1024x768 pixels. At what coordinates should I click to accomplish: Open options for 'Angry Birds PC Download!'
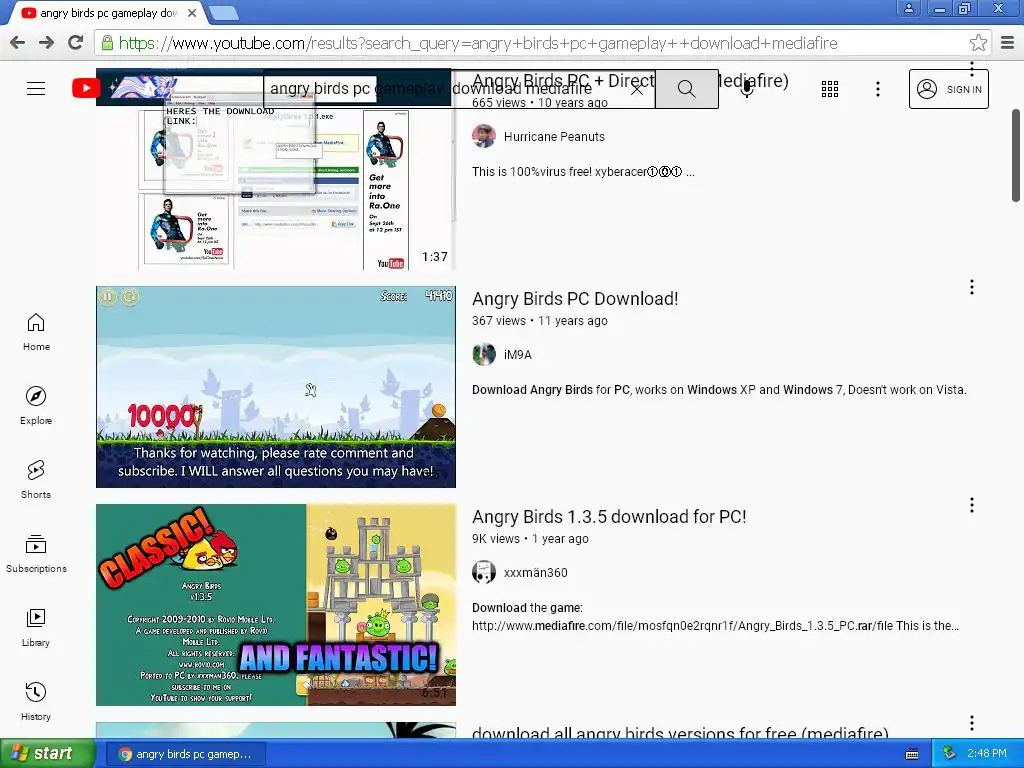point(972,287)
